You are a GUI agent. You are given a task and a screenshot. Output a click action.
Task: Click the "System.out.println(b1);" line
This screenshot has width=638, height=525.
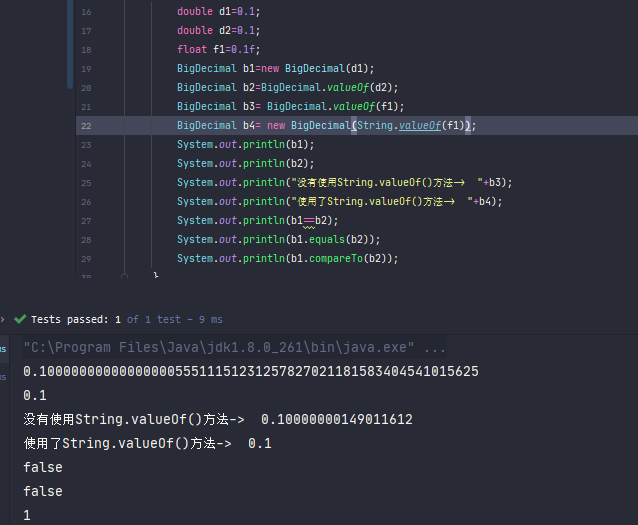pos(246,144)
